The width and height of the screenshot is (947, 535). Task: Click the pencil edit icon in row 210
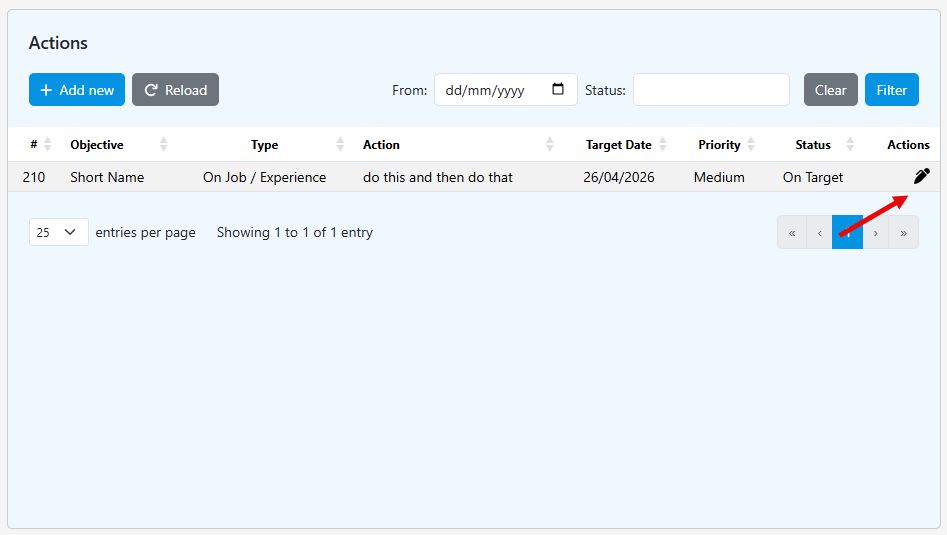[x=922, y=176]
